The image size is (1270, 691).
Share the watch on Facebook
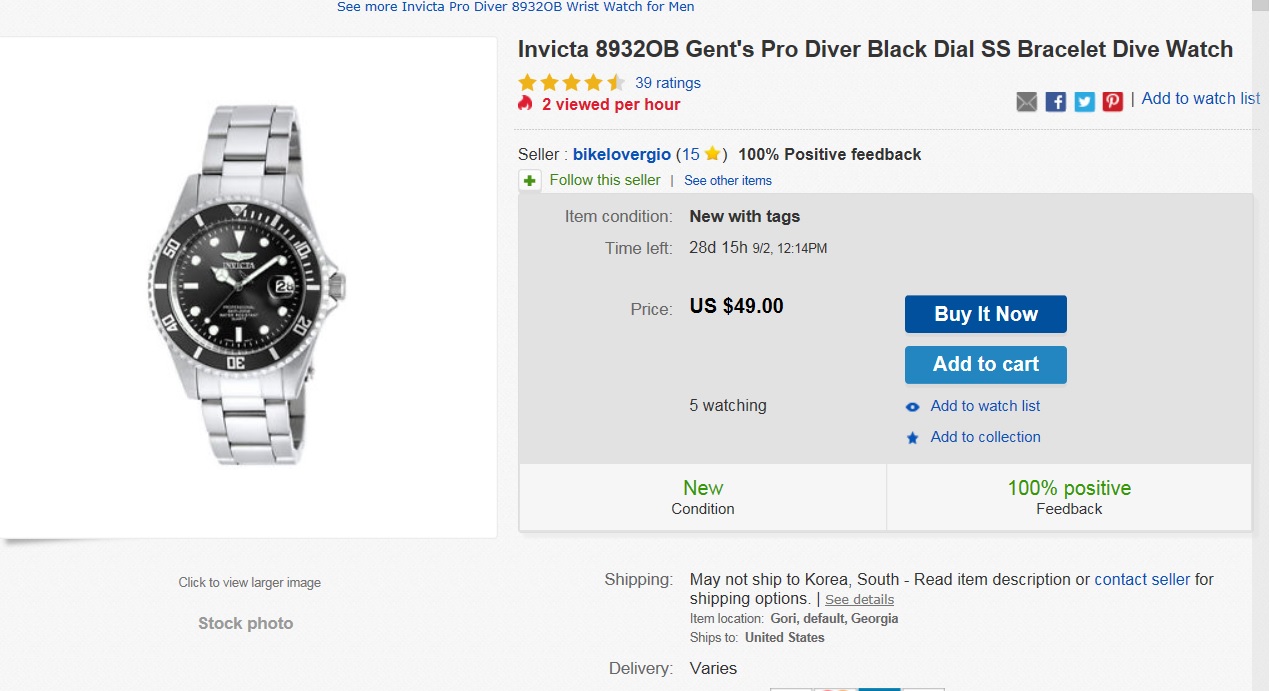click(1056, 101)
